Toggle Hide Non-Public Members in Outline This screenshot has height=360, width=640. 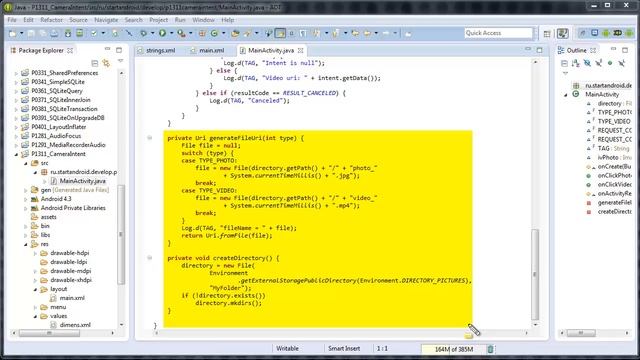(x=610, y=63)
